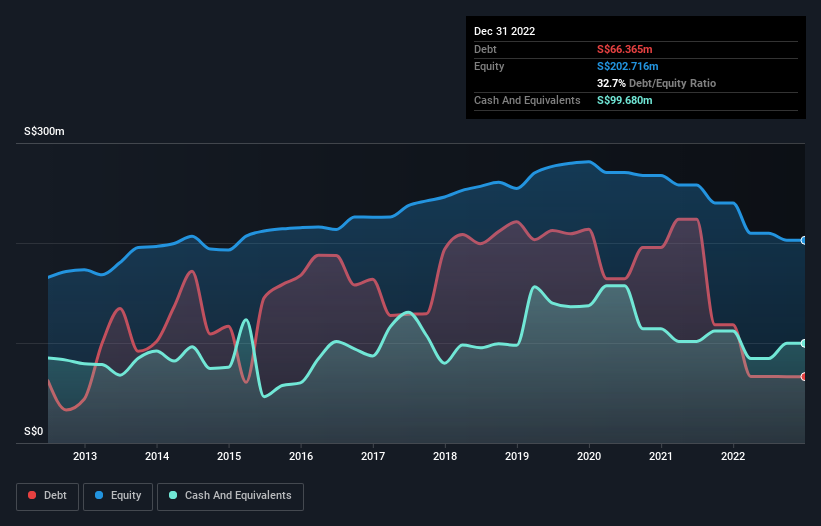
Task: Click the S$202.716m equity value
Action: [x=627, y=66]
